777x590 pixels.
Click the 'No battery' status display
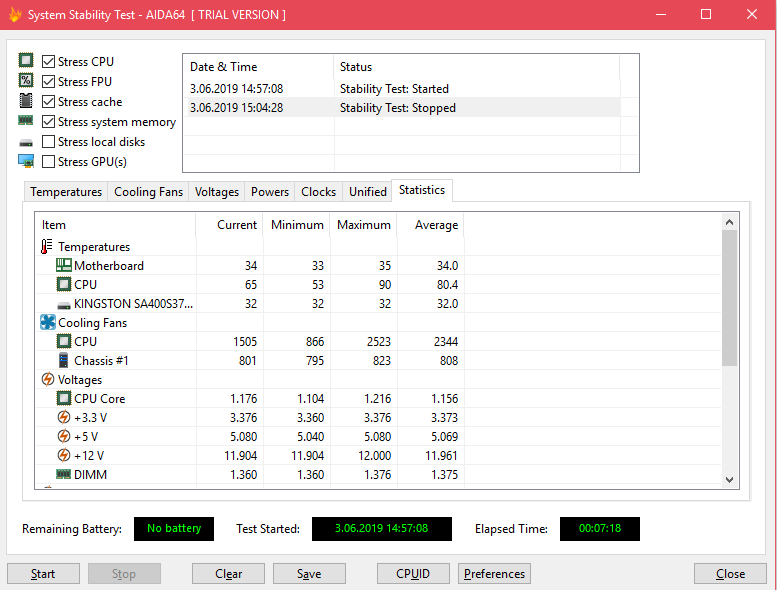coord(174,529)
